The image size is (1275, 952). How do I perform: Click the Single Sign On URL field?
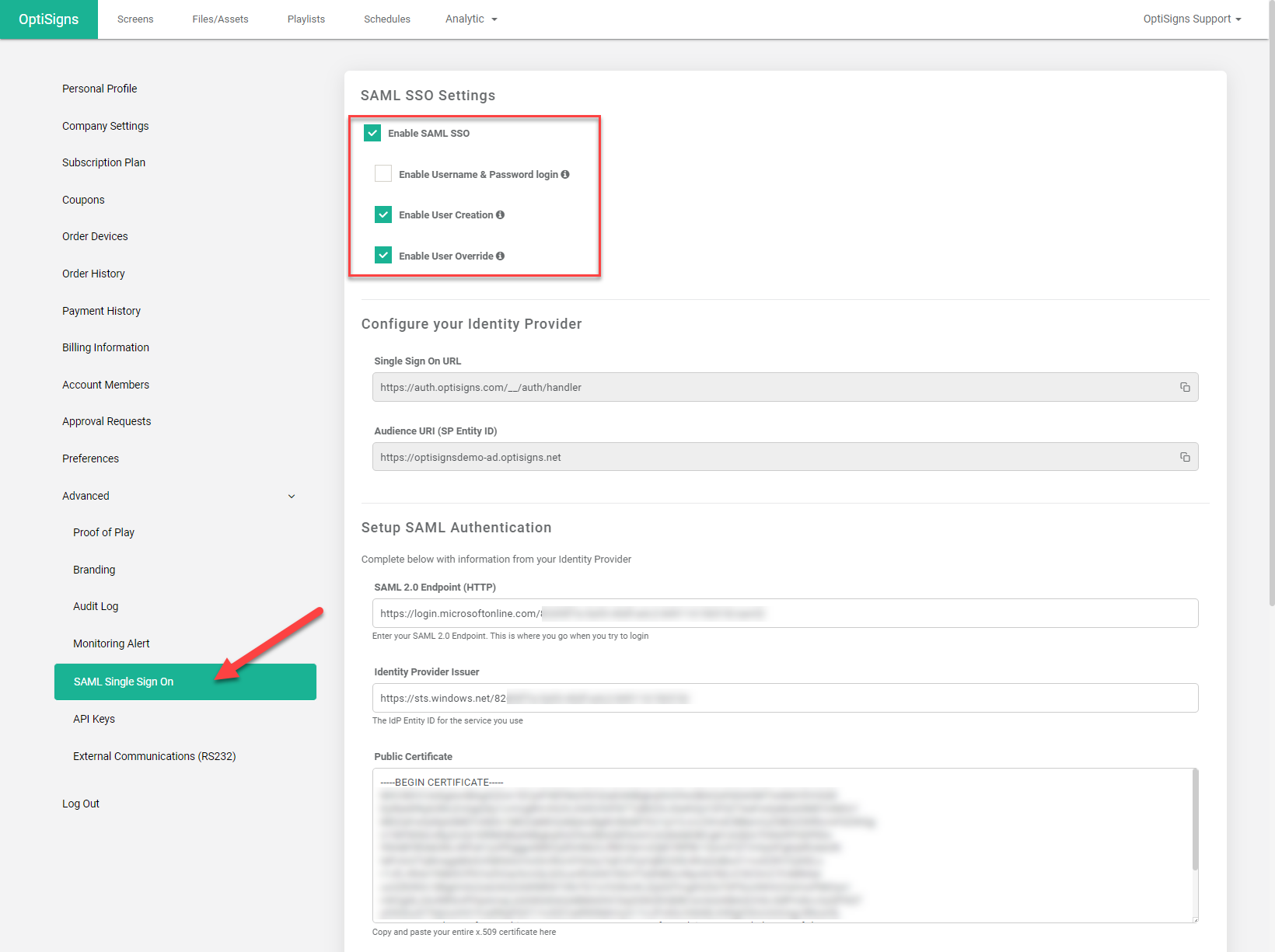(785, 387)
